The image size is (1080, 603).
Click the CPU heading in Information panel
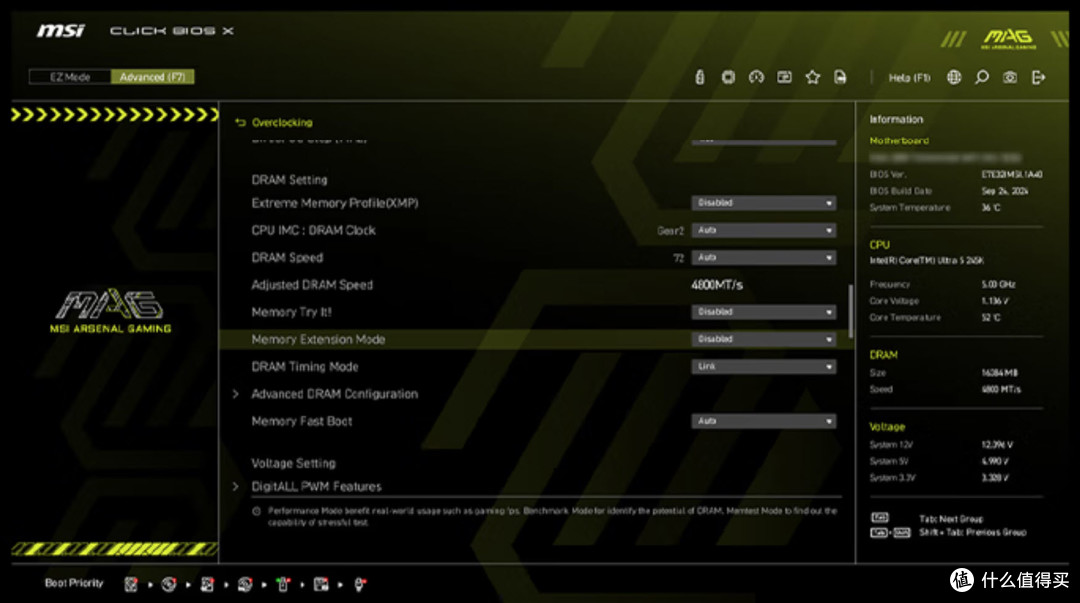[x=880, y=245]
